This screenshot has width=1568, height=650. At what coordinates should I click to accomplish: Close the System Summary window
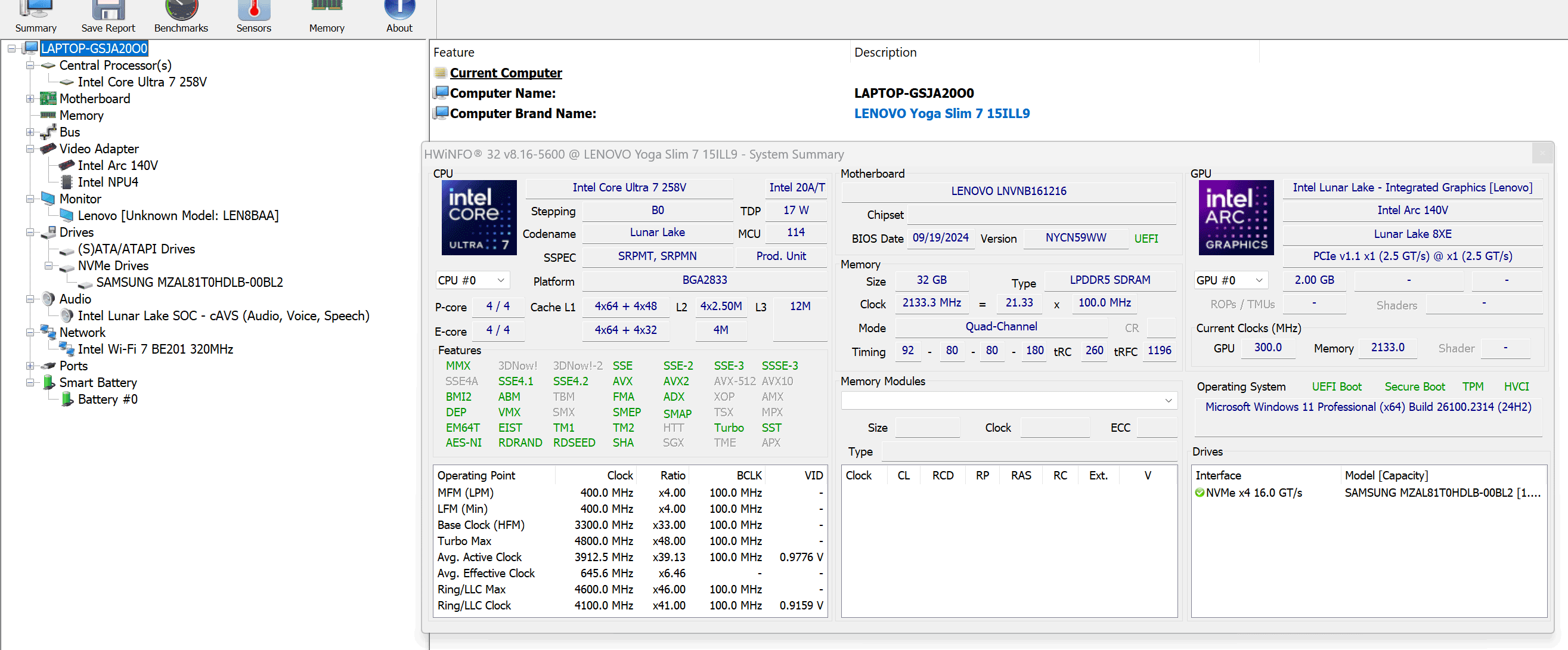point(1542,154)
